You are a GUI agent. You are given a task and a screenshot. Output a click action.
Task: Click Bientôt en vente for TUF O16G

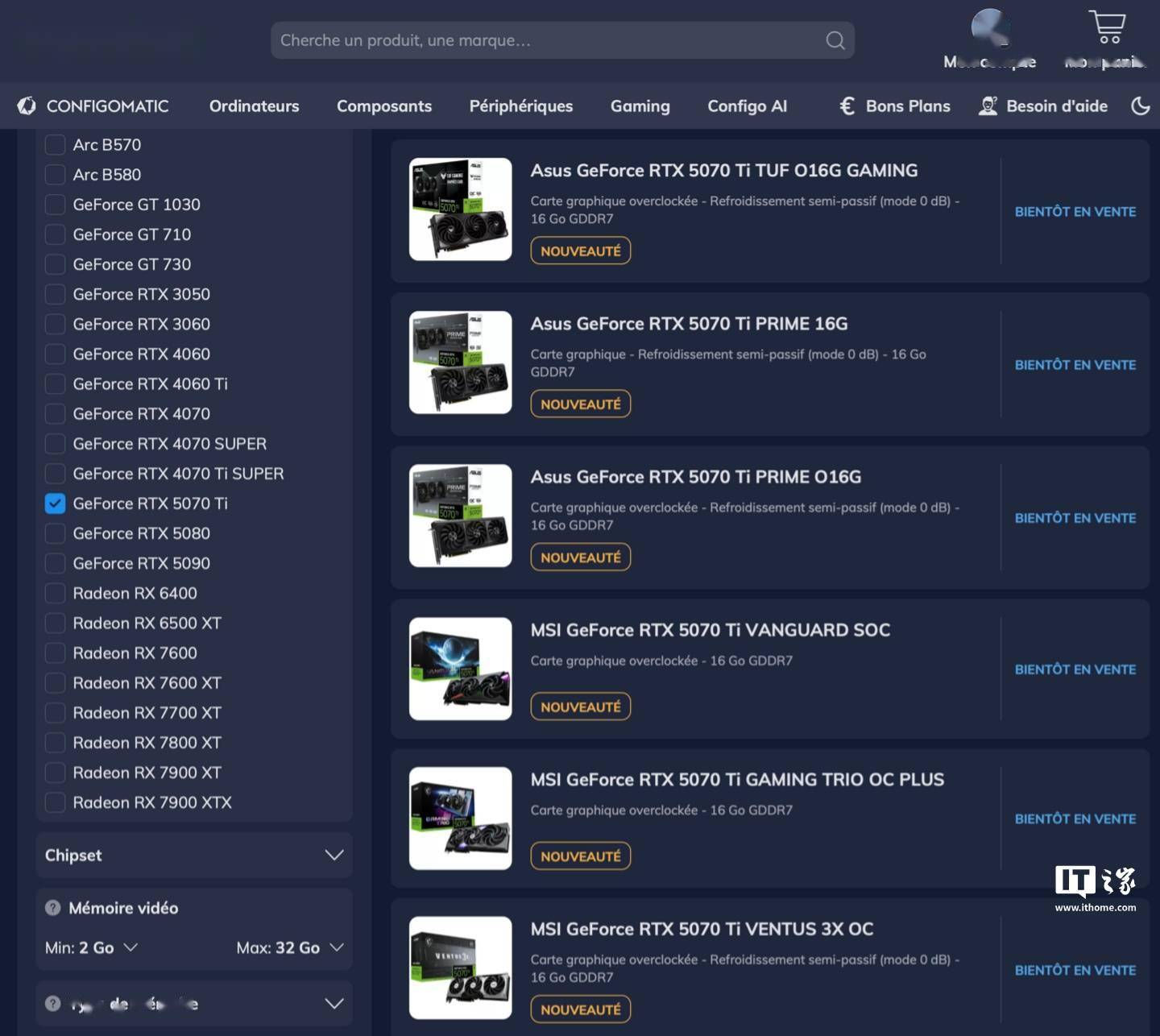tap(1075, 212)
